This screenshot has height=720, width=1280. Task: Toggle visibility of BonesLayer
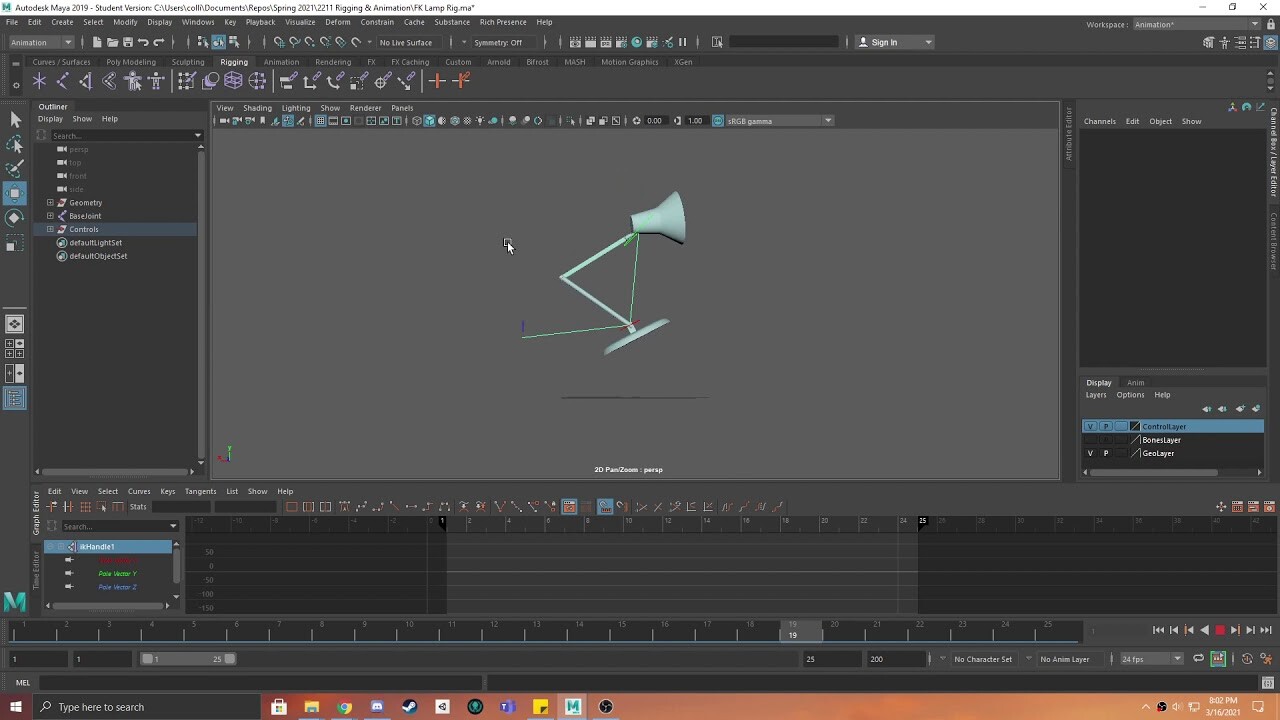click(x=1090, y=440)
